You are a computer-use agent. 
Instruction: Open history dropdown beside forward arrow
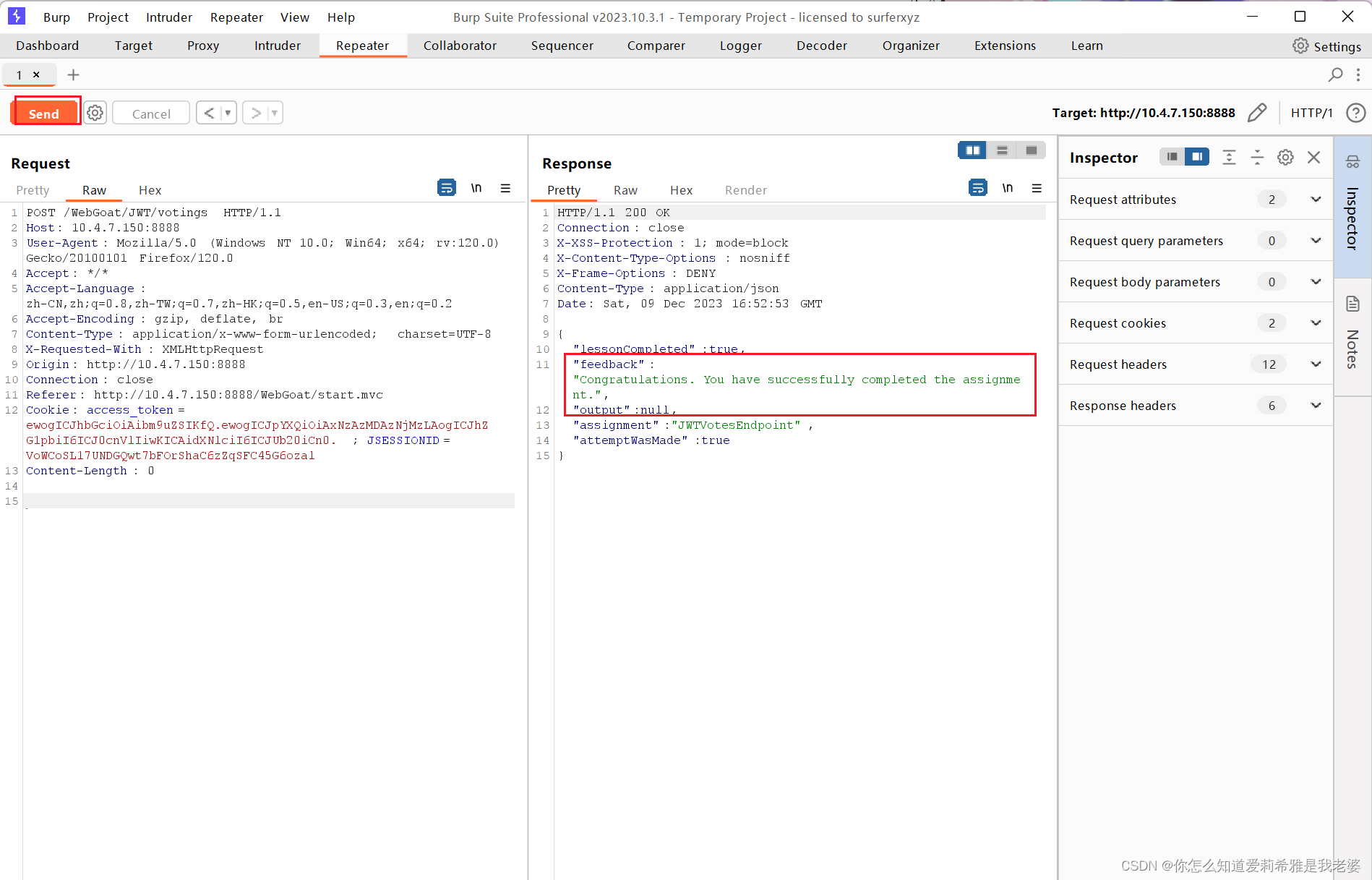pyautogui.click(x=275, y=113)
